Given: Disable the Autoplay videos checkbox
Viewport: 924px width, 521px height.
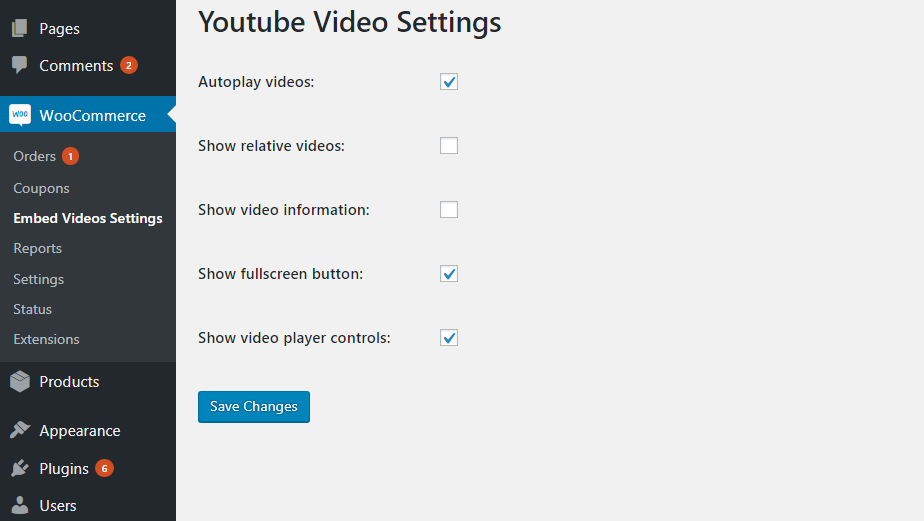Looking at the screenshot, I should pyautogui.click(x=449, y=82).
